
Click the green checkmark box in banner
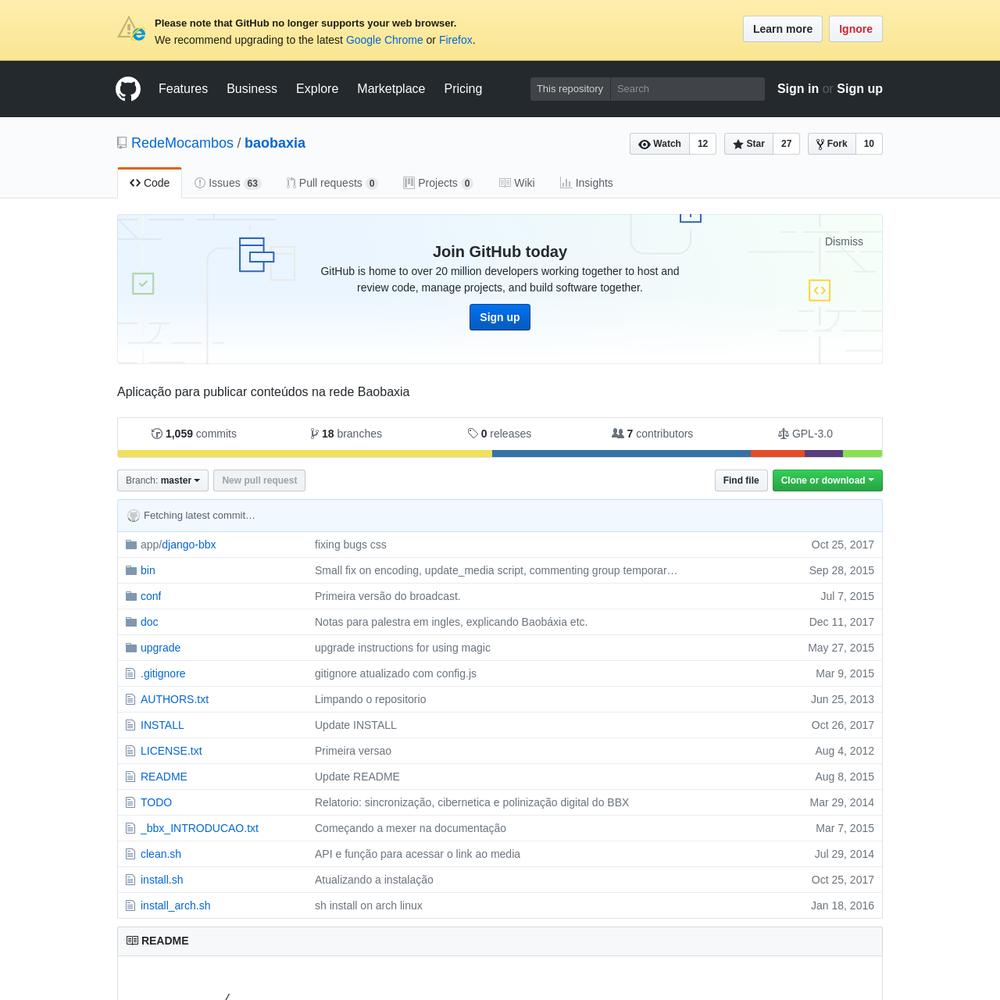point(143,283)
